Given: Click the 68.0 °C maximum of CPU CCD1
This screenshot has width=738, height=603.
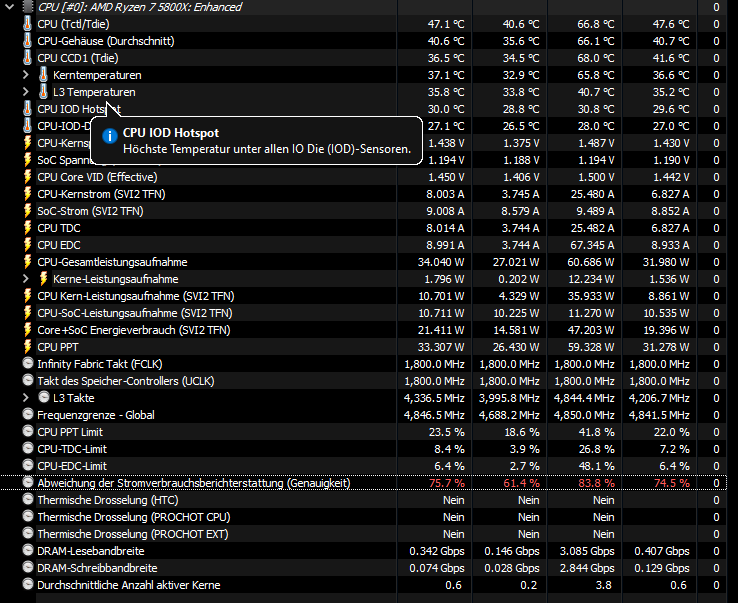Looking at the screenshot, I should point(596,58).
